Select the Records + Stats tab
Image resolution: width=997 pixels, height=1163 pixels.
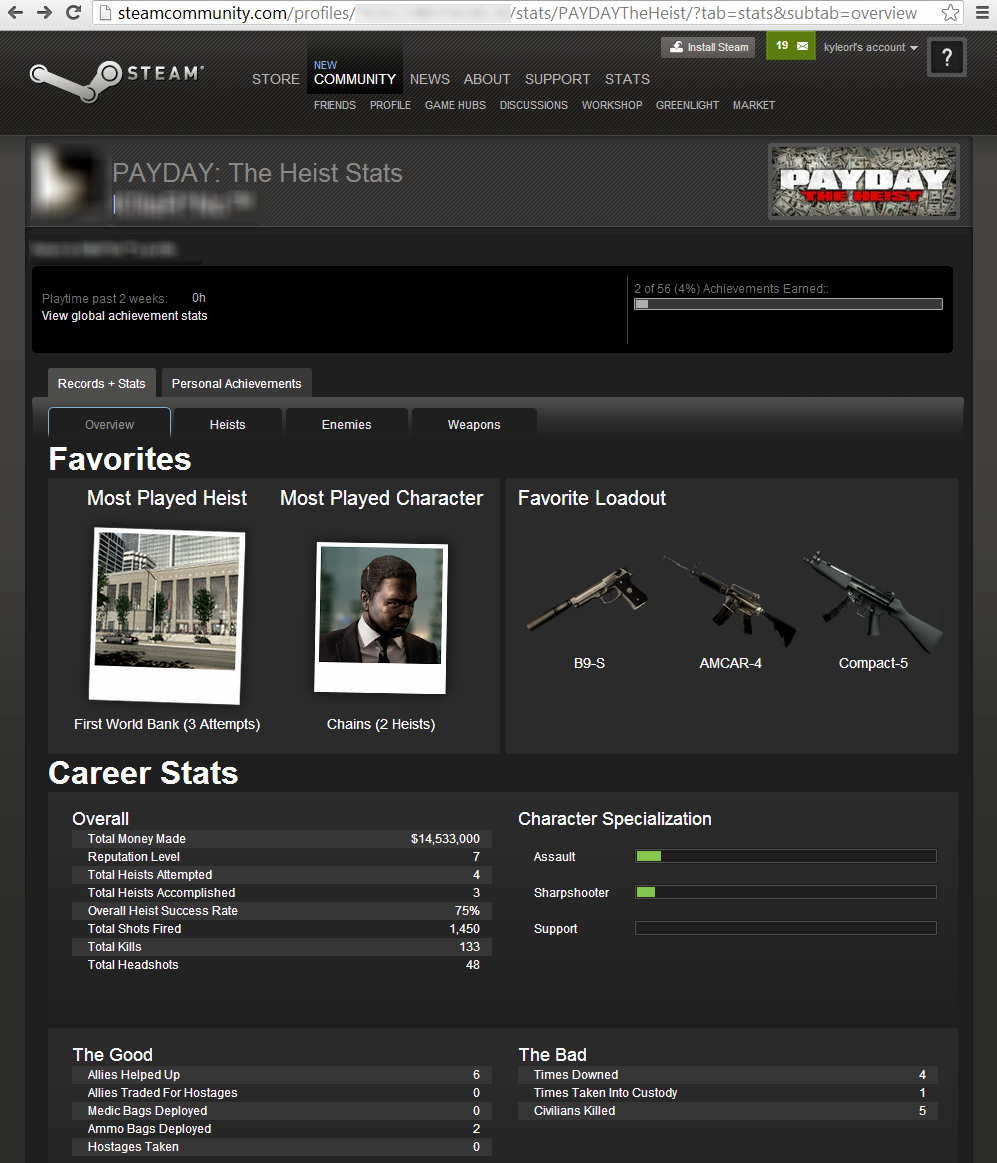tap(102, 383)
